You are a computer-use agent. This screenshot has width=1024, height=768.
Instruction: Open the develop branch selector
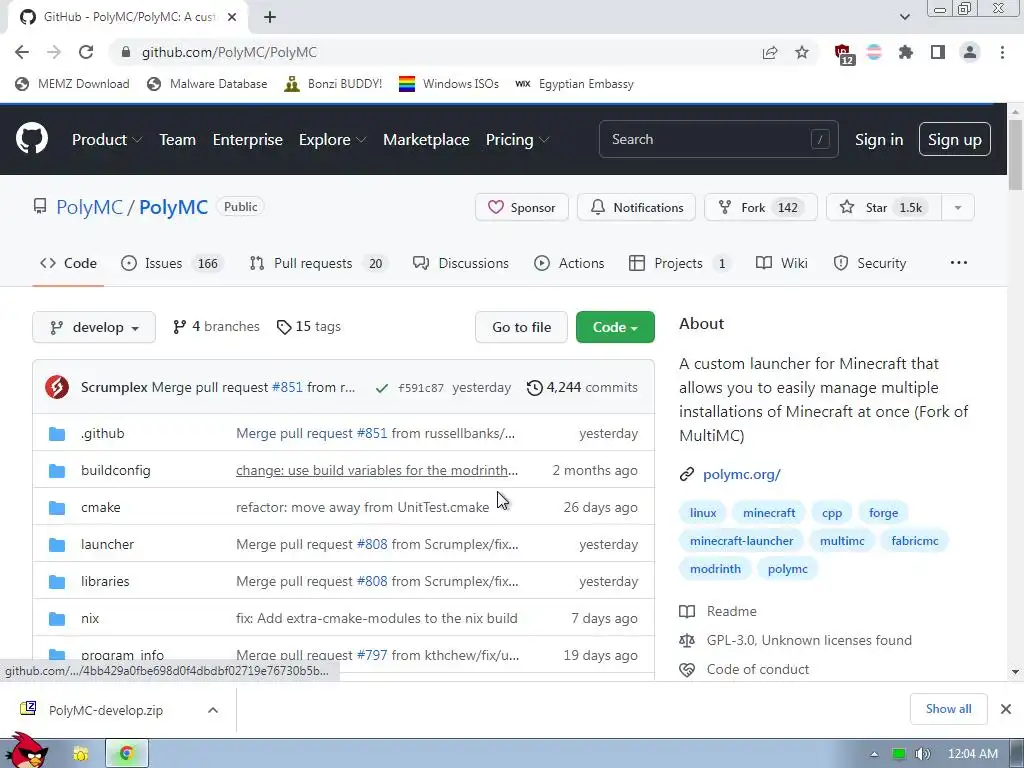click(x=94, y=327)
